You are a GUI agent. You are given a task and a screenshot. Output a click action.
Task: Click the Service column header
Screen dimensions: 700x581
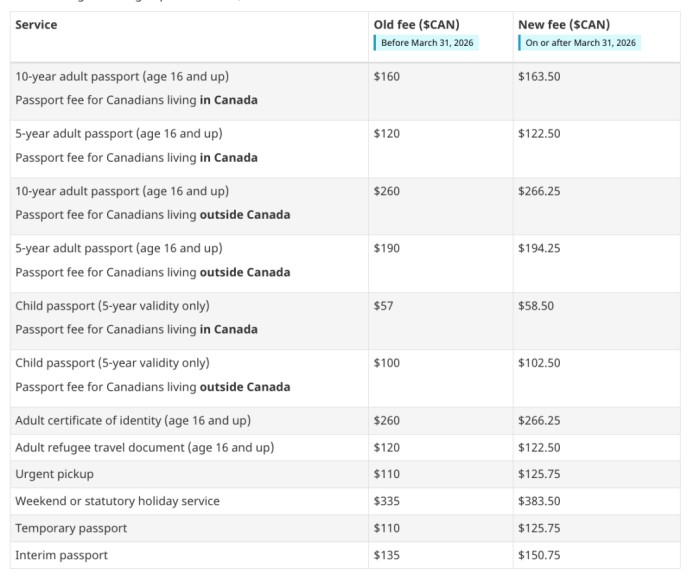pyautogui.click(x=36, y=25)
